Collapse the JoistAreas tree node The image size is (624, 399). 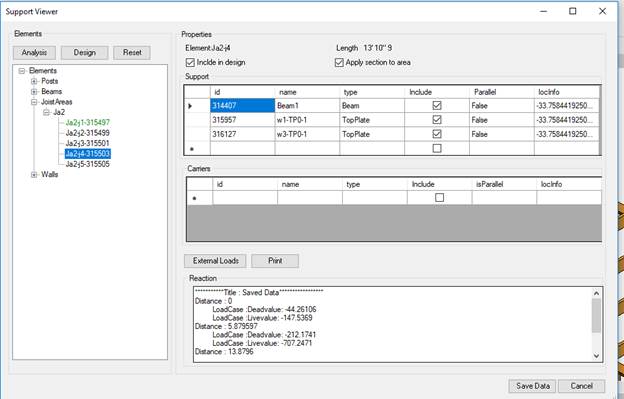(x=34, y=102)
